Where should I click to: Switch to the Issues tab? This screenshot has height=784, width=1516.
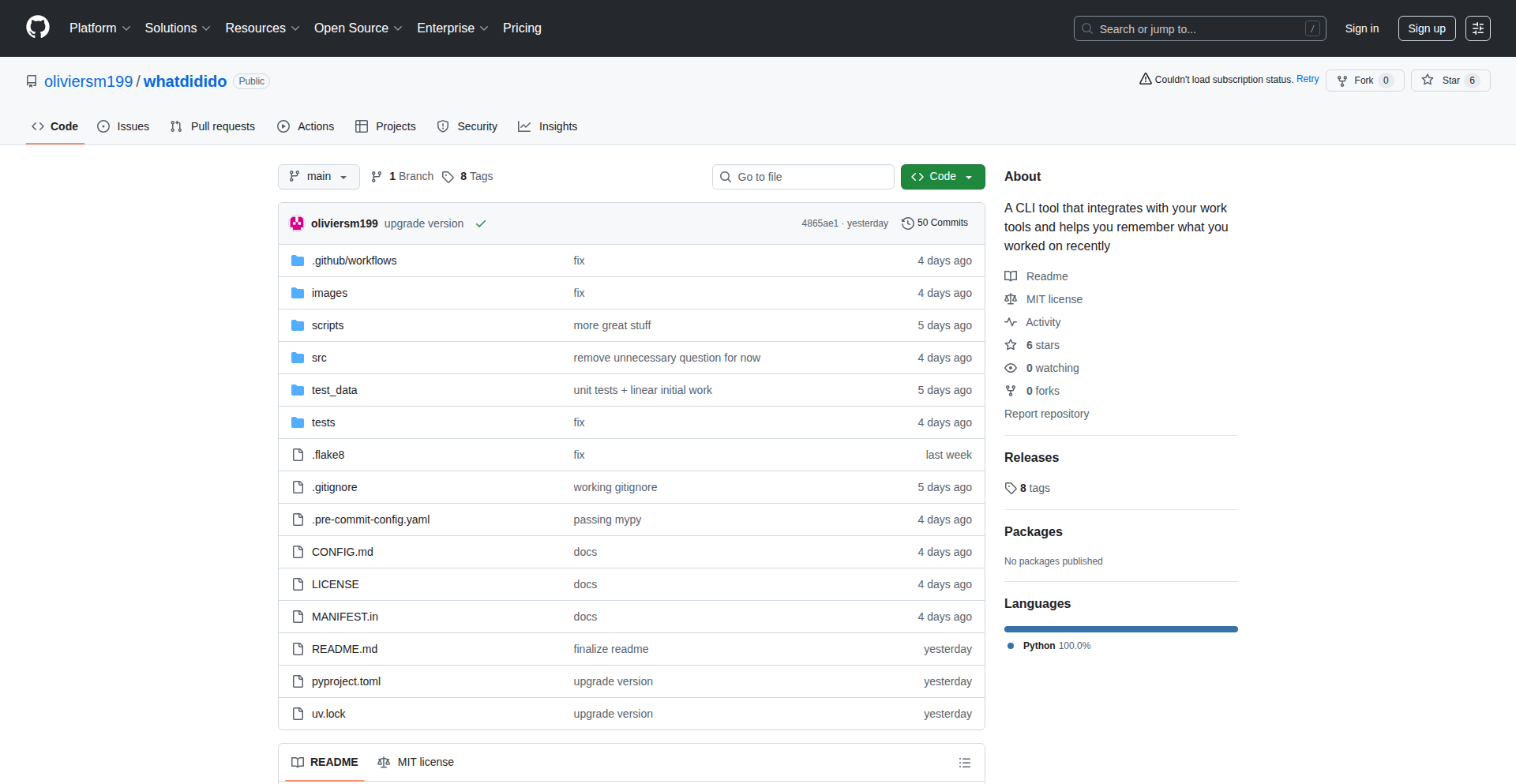(x=123, y=126)
